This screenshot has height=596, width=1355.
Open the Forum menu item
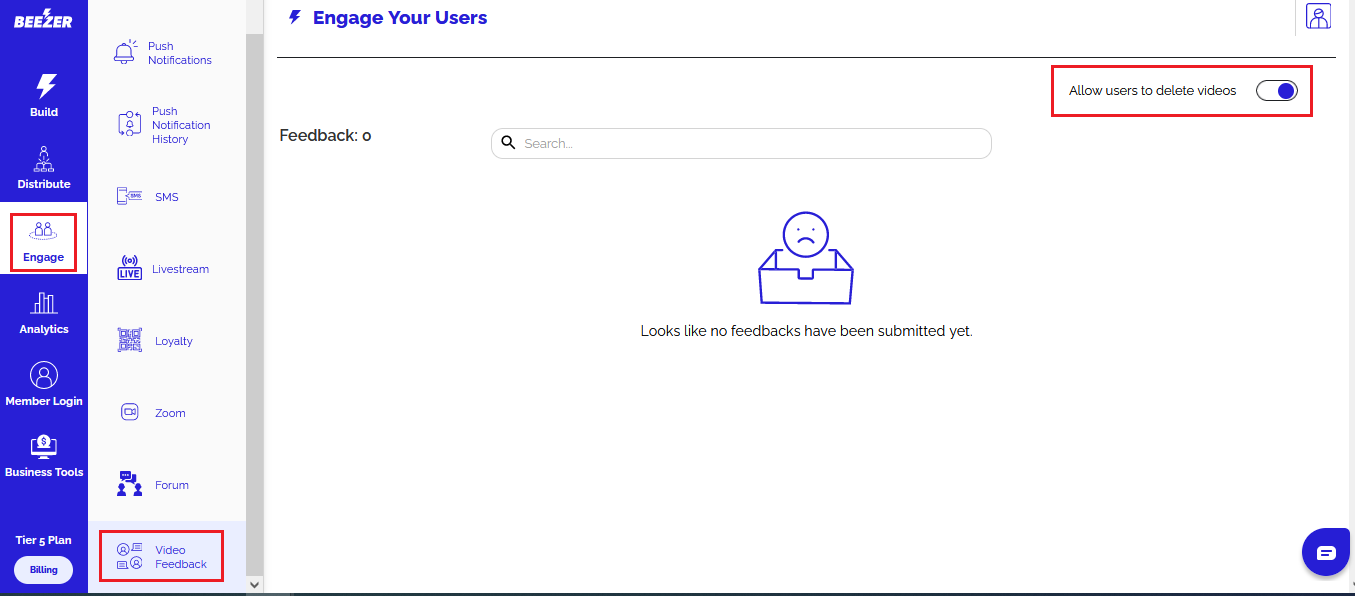click(155, 485)
